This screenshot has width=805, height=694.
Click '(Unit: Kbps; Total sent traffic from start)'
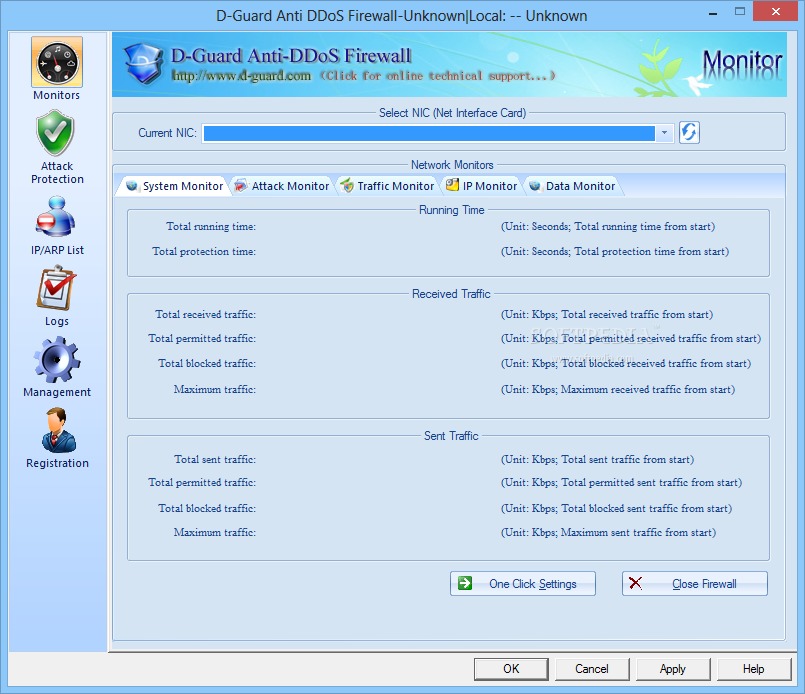[x=598, y=459]
